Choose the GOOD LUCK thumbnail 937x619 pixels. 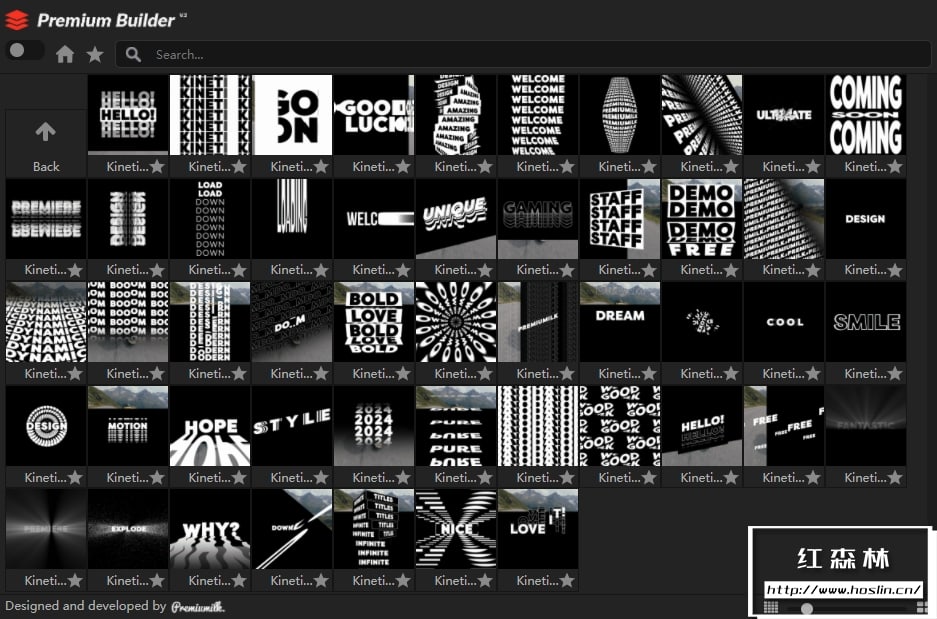(x=373, y=115)
